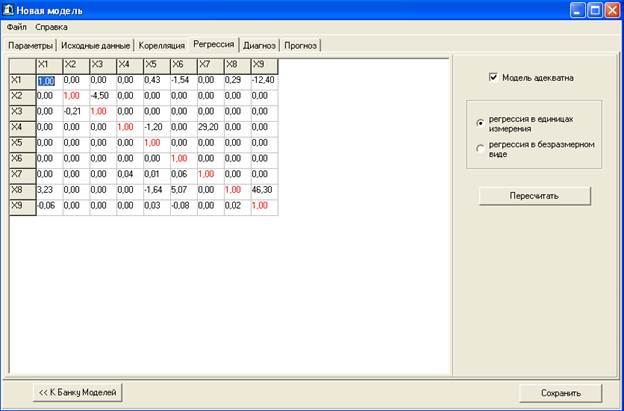Click red 1,00 cell in row X7
624x411 pixels.
point(211,176)
